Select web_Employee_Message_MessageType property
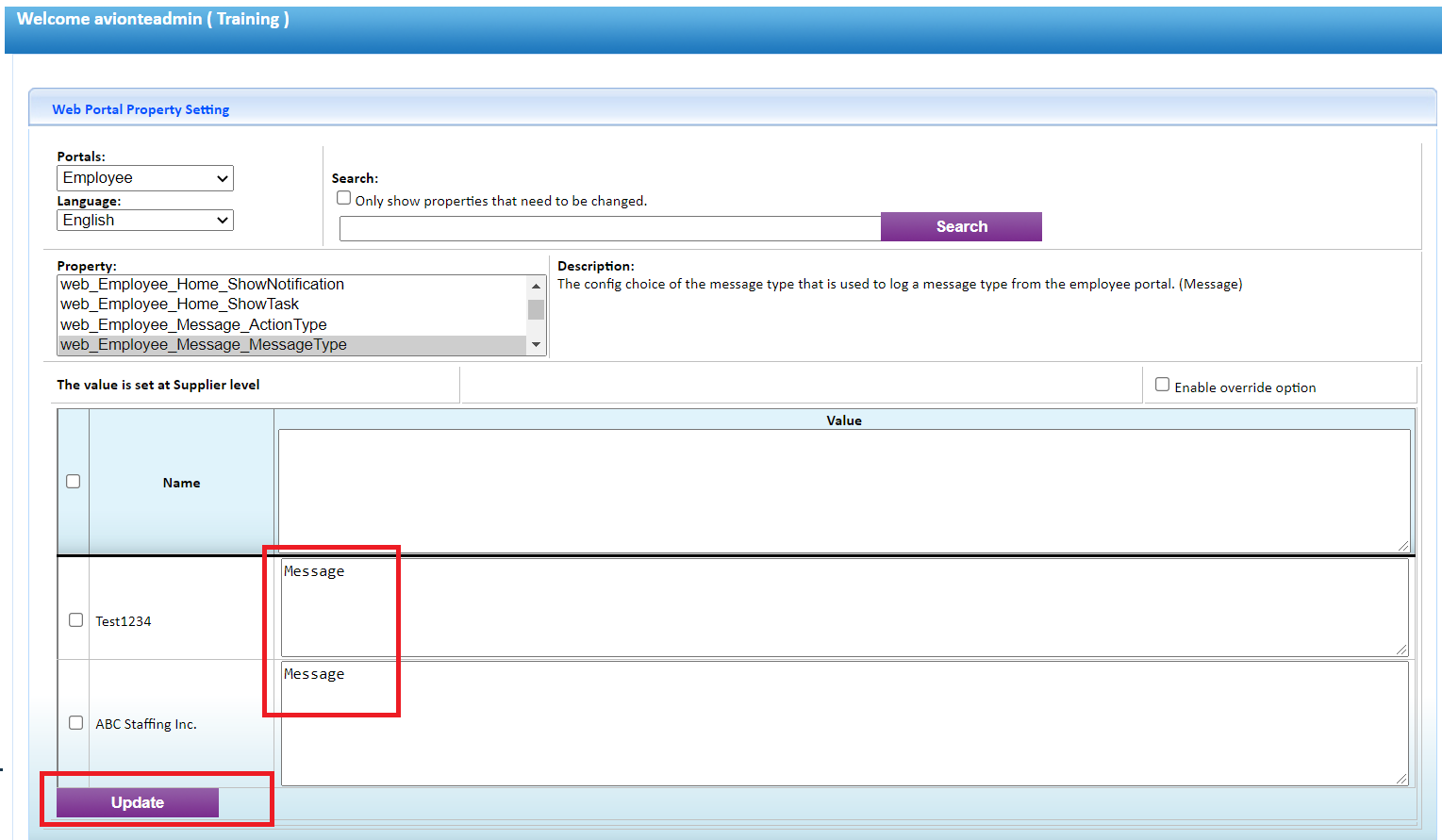Screen dimensions: 1442x840 pyautogui.click(x=292, y=345)
